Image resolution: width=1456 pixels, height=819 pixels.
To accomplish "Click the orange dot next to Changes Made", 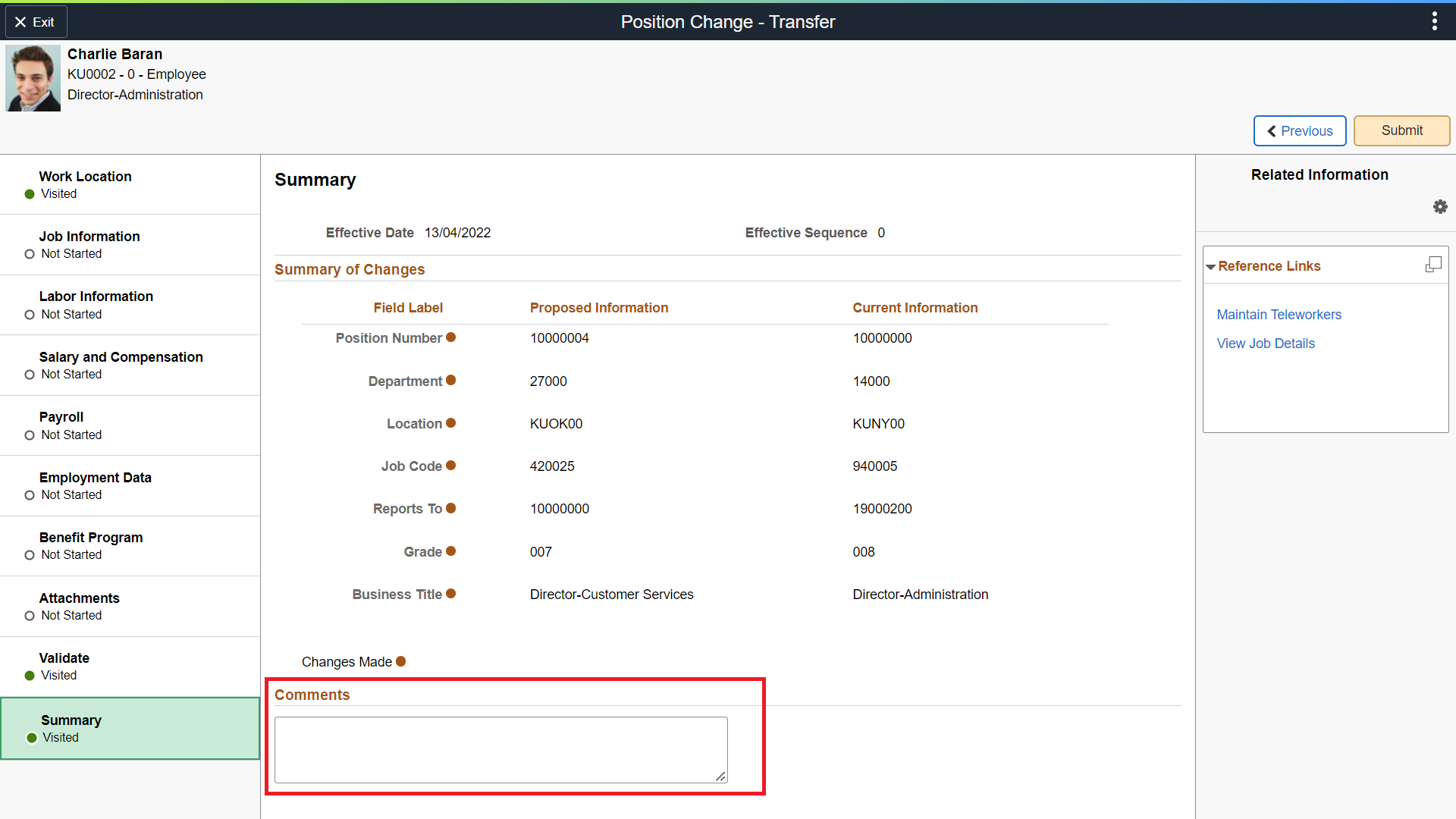I will (x=401, y=661).
